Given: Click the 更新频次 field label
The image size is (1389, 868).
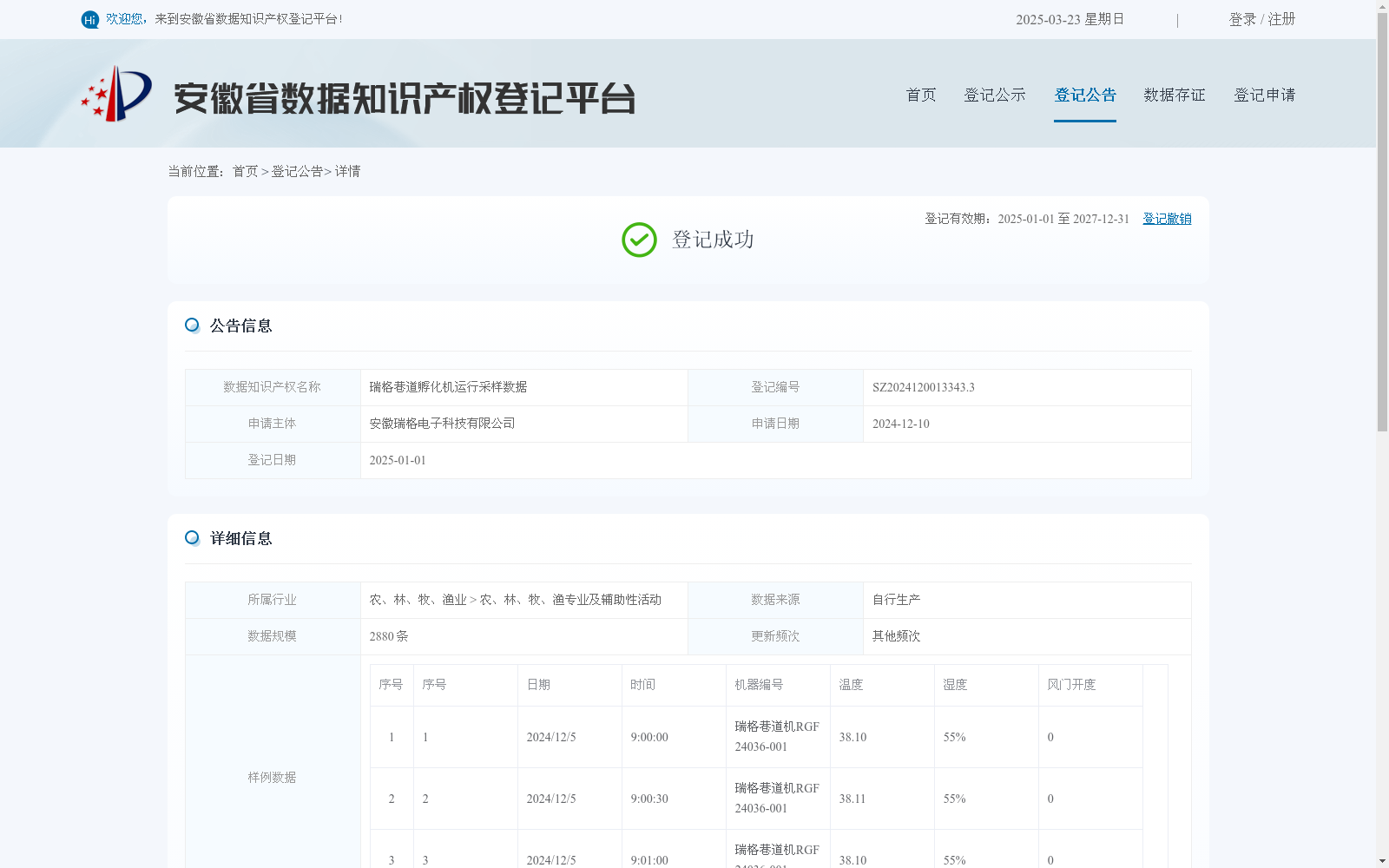Looking at the screenshot, I should coord(775,636).
